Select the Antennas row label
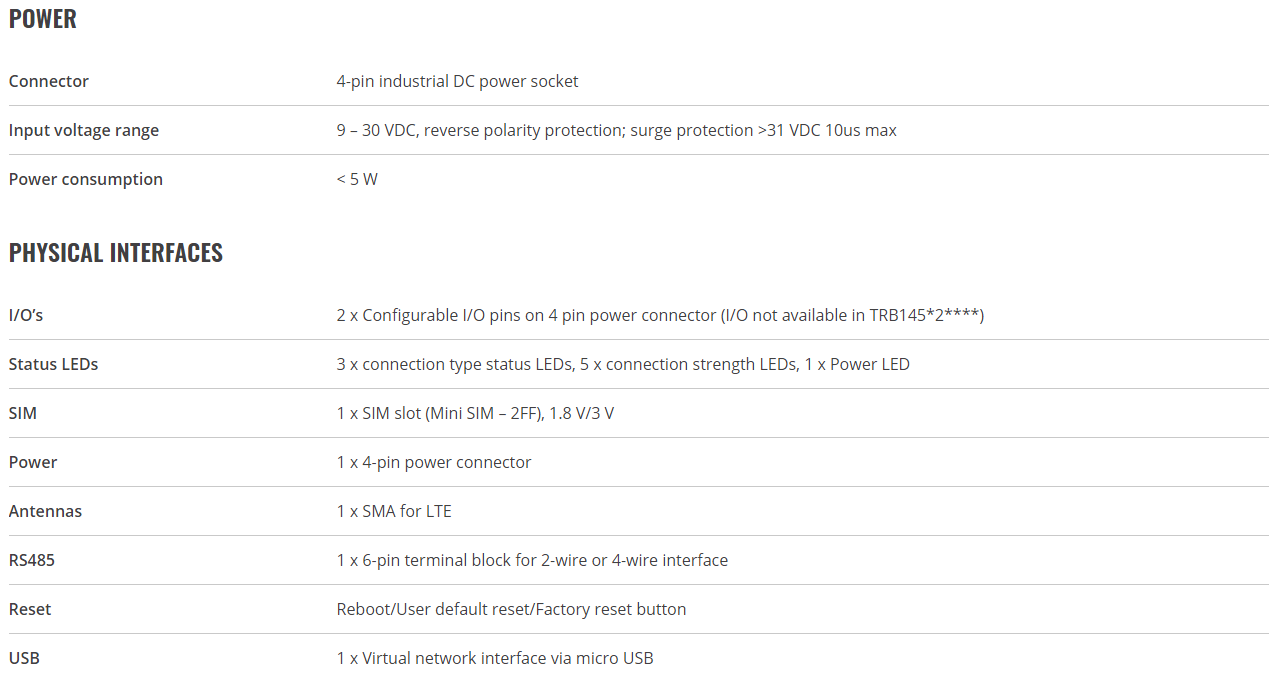Screen dimensions: 1271x684 tap(46, 511)
